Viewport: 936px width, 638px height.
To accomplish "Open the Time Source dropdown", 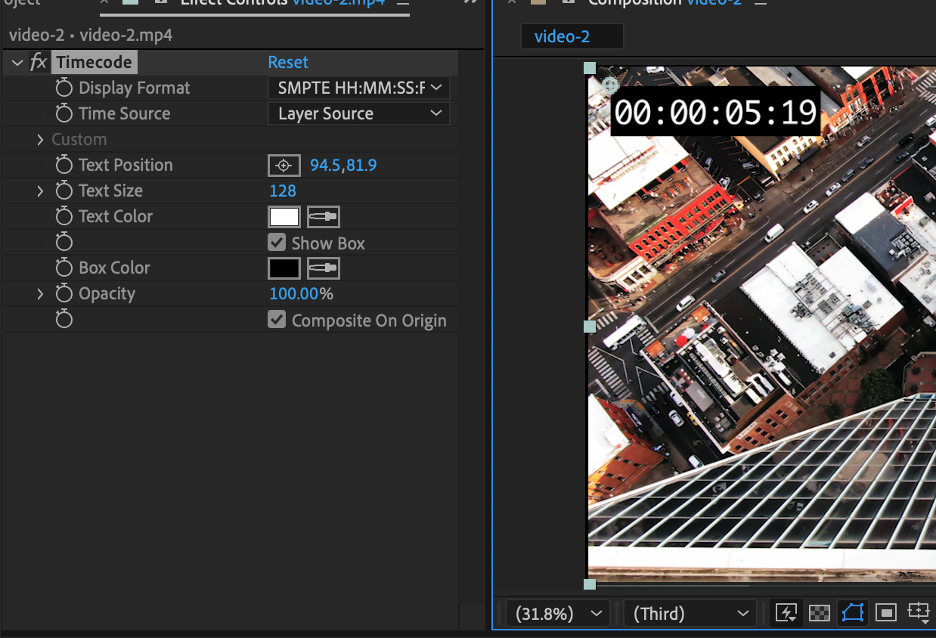I will pos(359,113).
